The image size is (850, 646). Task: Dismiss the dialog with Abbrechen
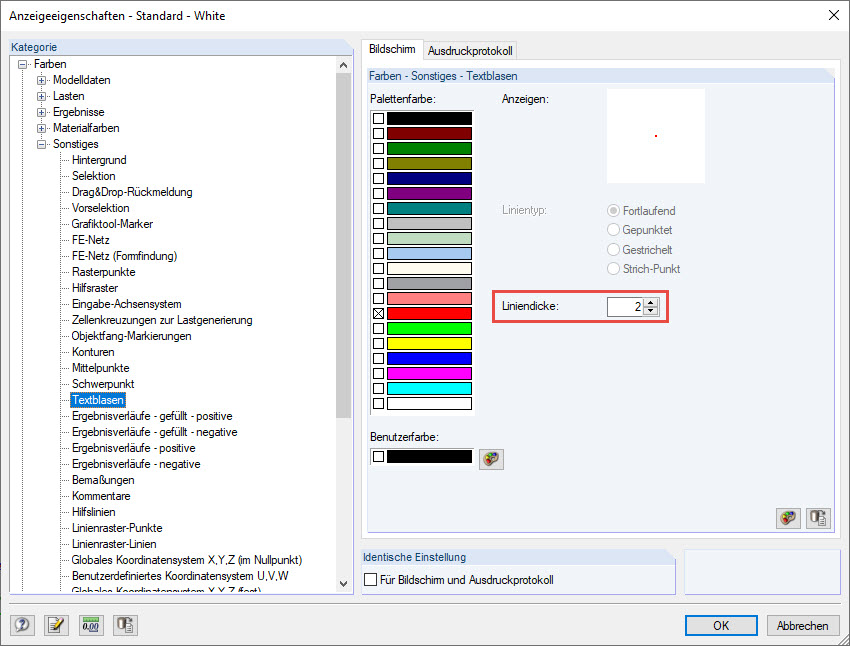click(802, 625)
